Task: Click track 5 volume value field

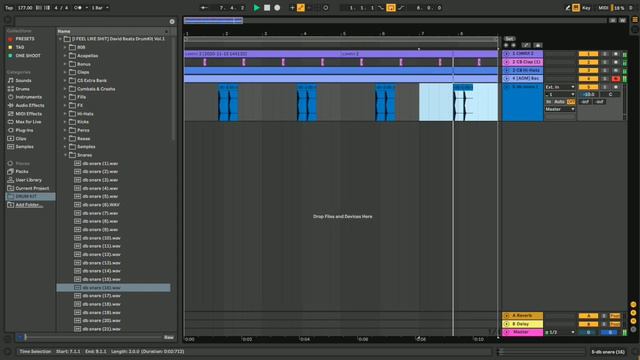Action: [589, 94]
